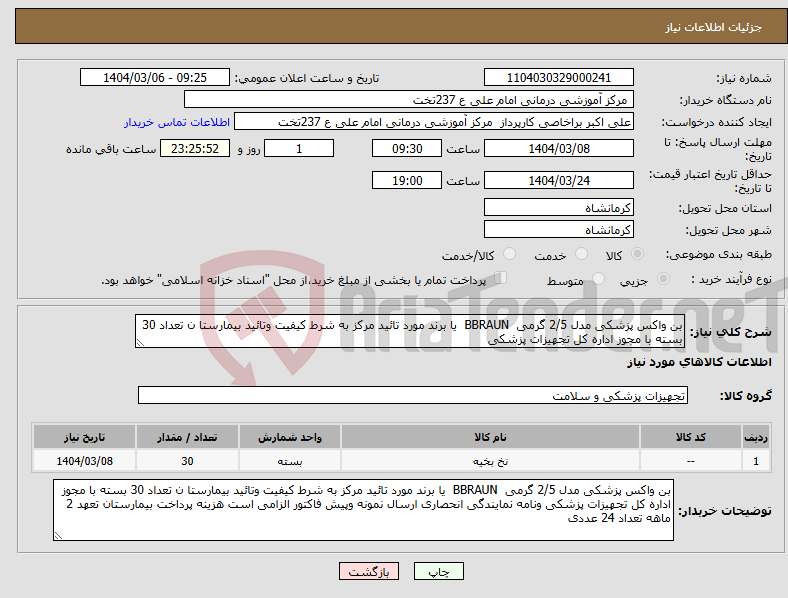Click the response deadline date 1404/03/08 field
The width and height of the screenshot is (788, 598).
[x=558, y=148]
